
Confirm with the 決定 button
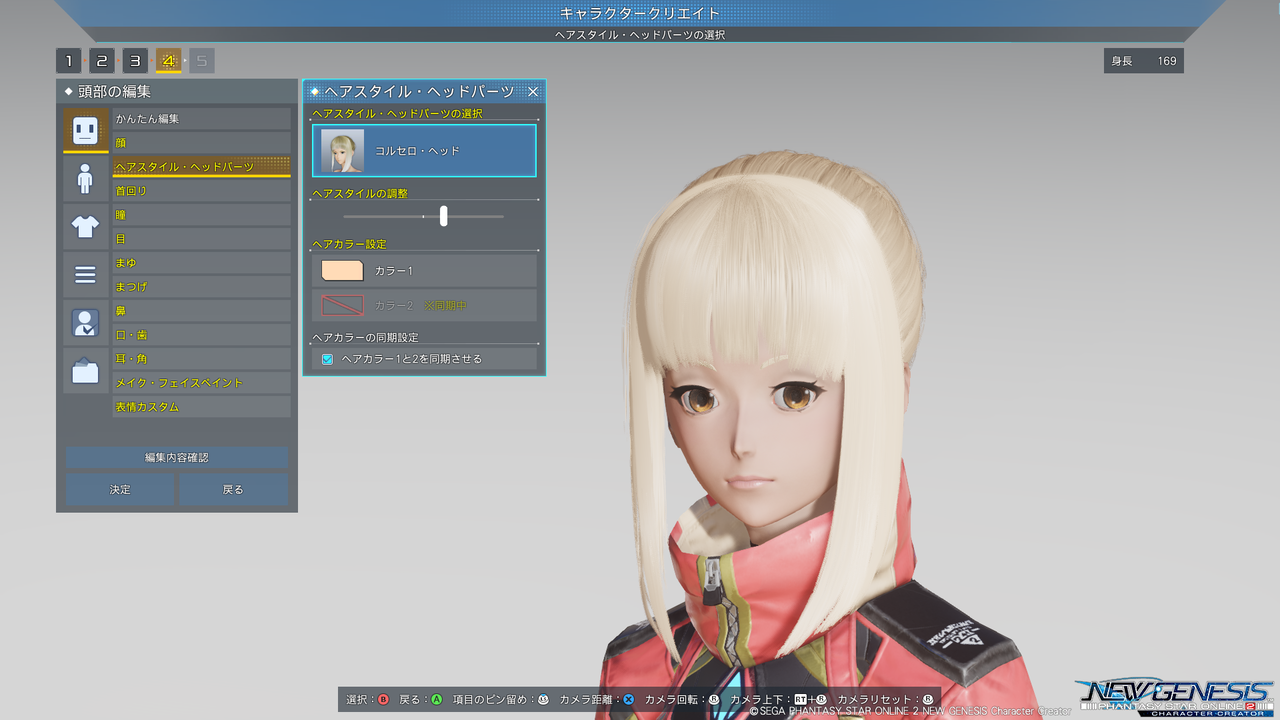[120, 489]
